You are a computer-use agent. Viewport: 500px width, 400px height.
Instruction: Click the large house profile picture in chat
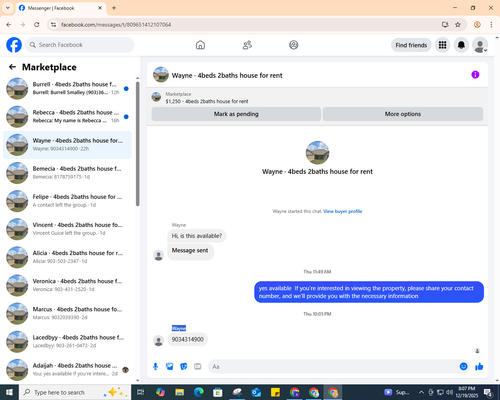pos(317,153)
